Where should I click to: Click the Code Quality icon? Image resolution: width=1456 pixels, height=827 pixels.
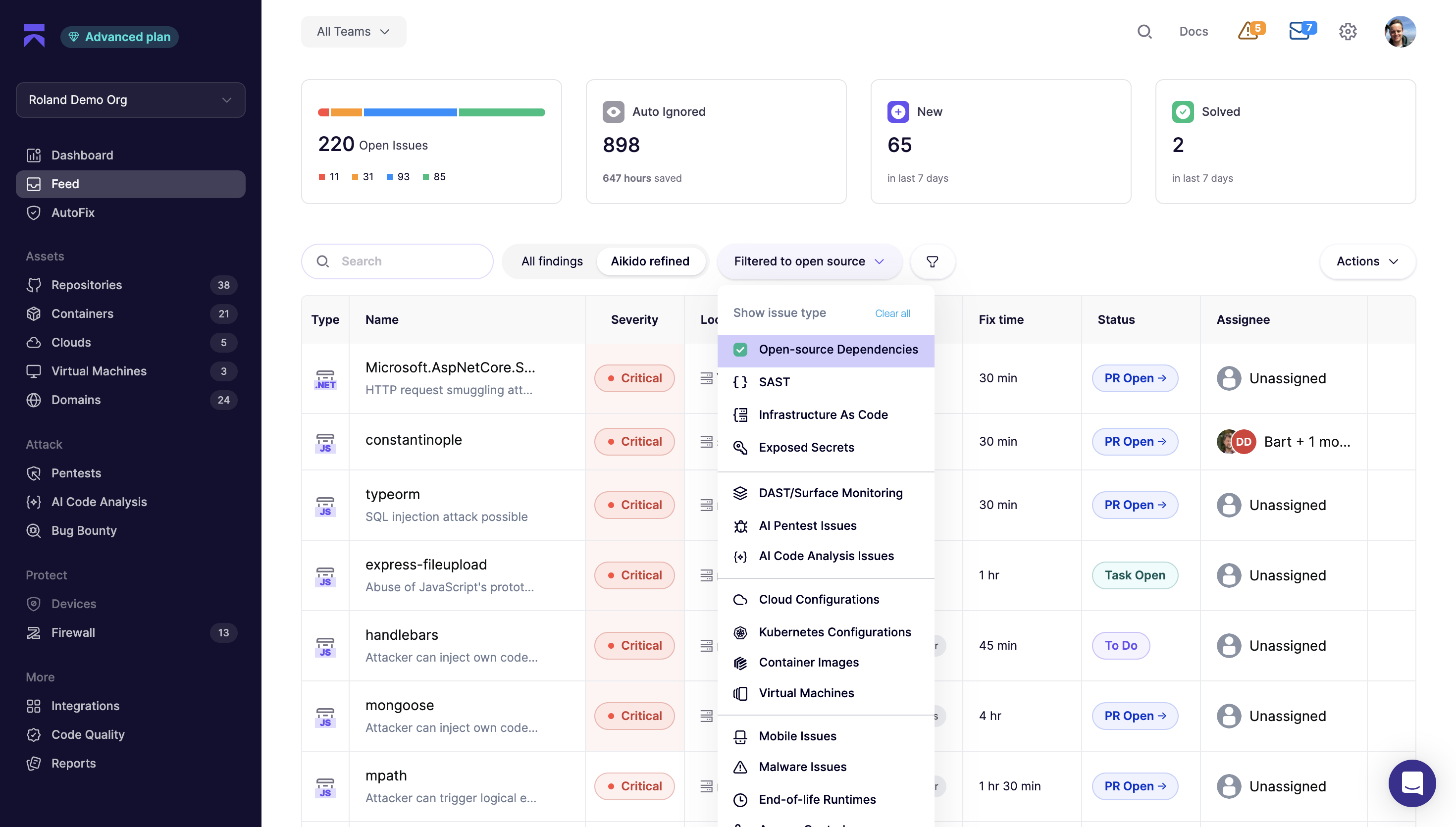[34, 734]
